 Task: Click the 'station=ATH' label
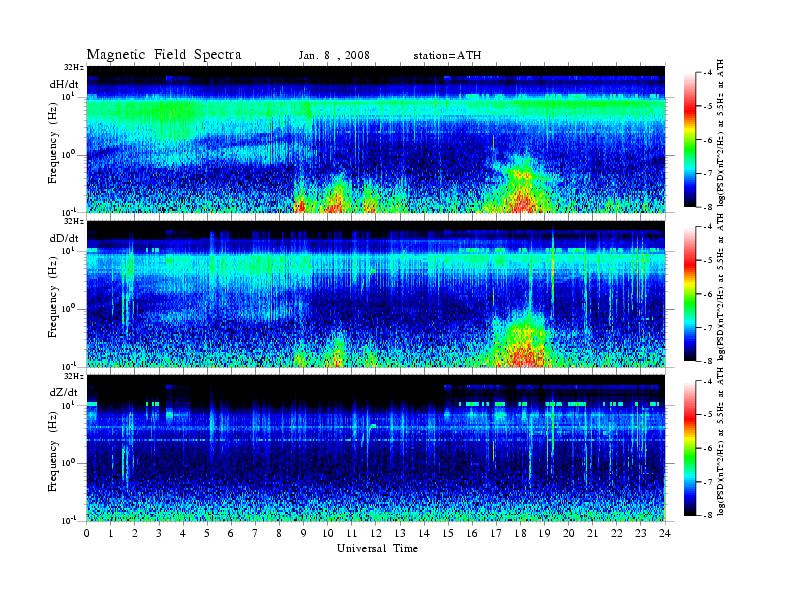[447, 56]
